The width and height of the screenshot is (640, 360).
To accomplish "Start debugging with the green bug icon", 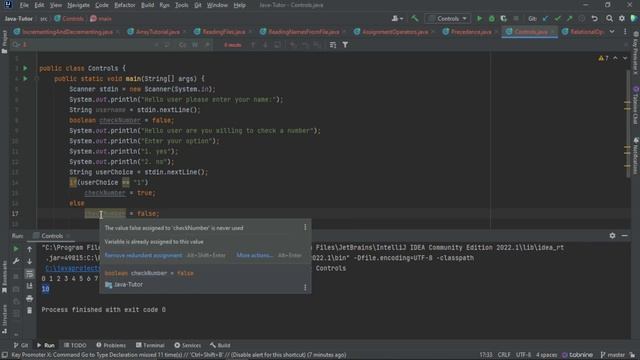I will coord(491,19).
